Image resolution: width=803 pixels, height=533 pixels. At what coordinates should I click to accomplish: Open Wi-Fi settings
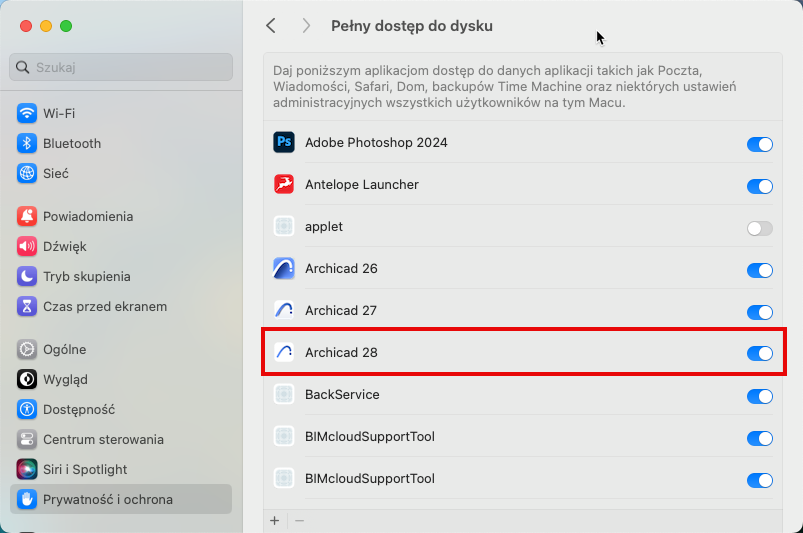coord(121,113)
